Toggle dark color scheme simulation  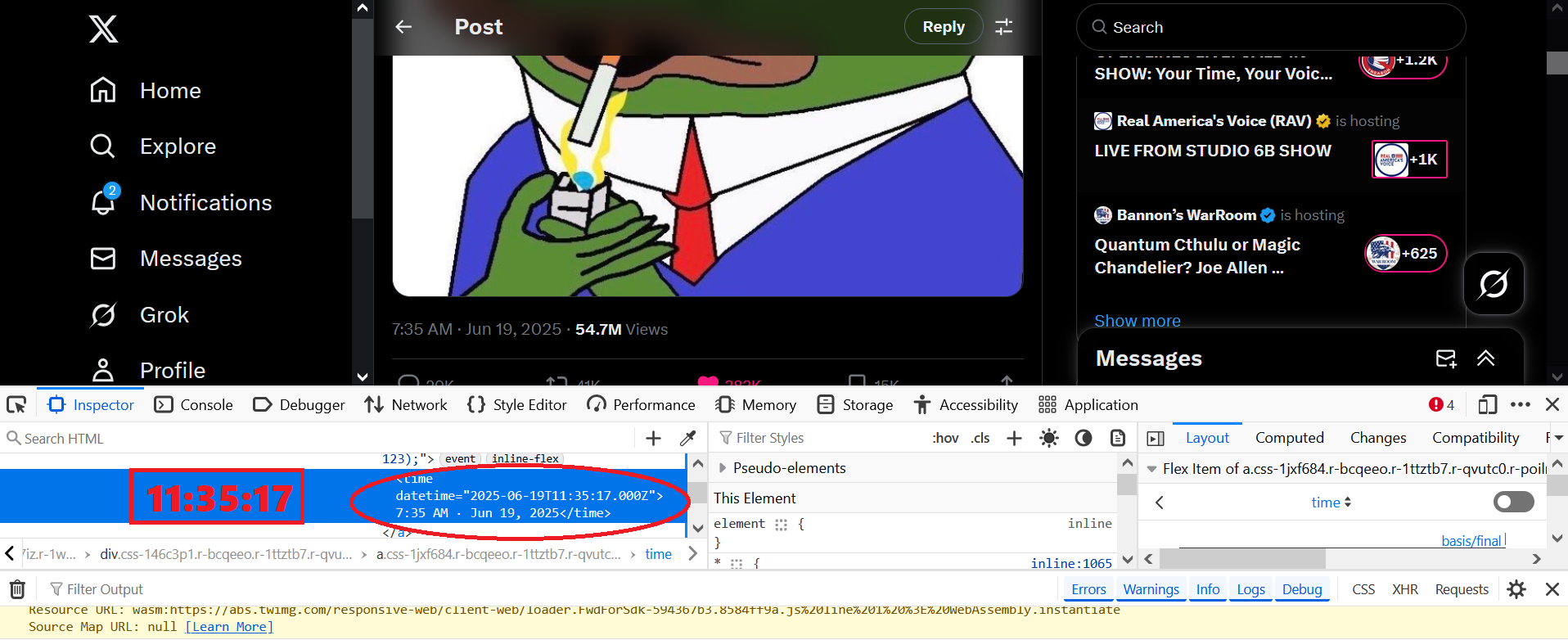click(1084, 439)
